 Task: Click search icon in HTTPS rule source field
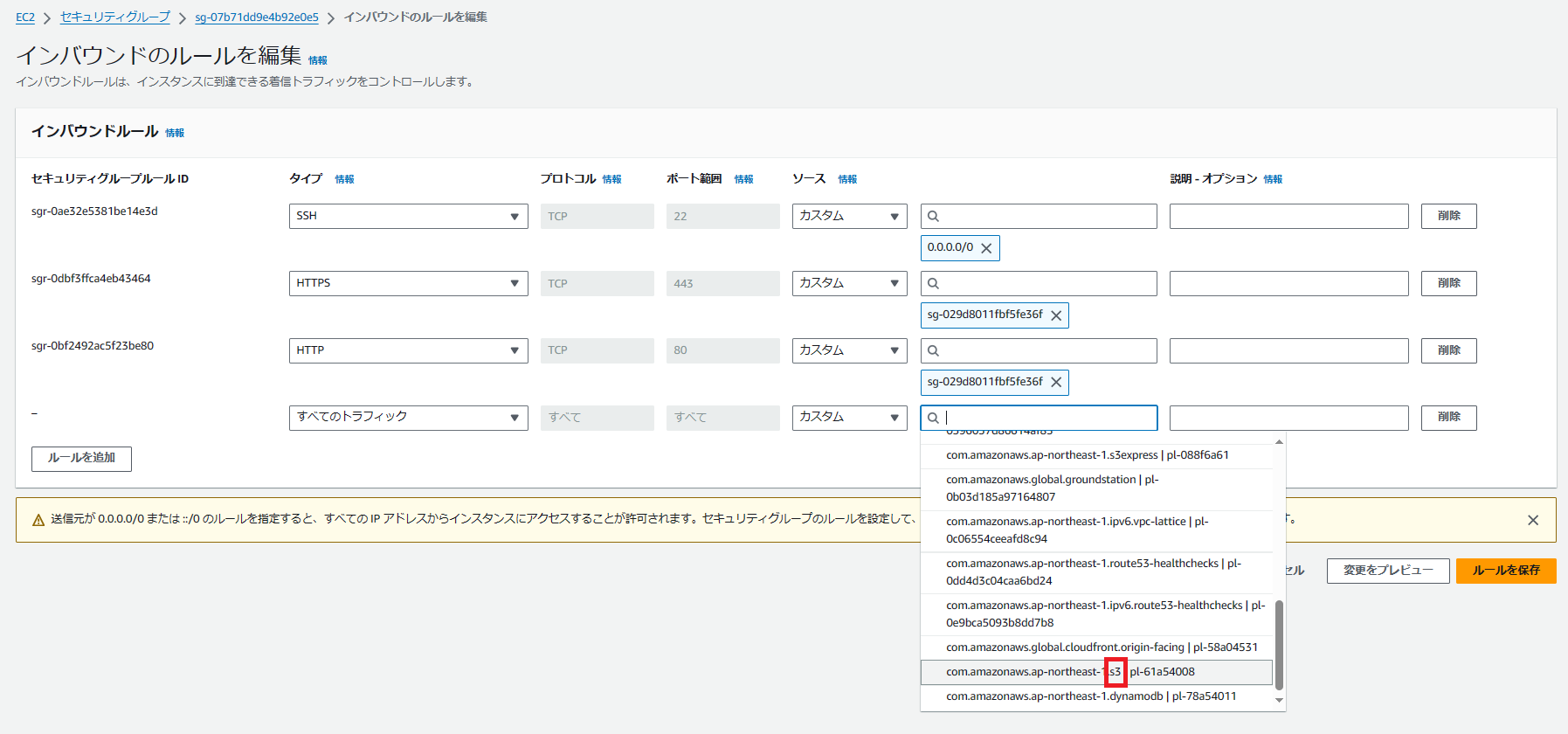pyautogui.click(x=933, y=283)
